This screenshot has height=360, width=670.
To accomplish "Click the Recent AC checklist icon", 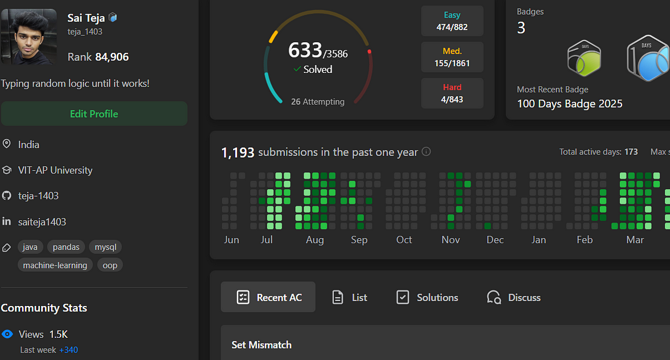I will [243, 297].
